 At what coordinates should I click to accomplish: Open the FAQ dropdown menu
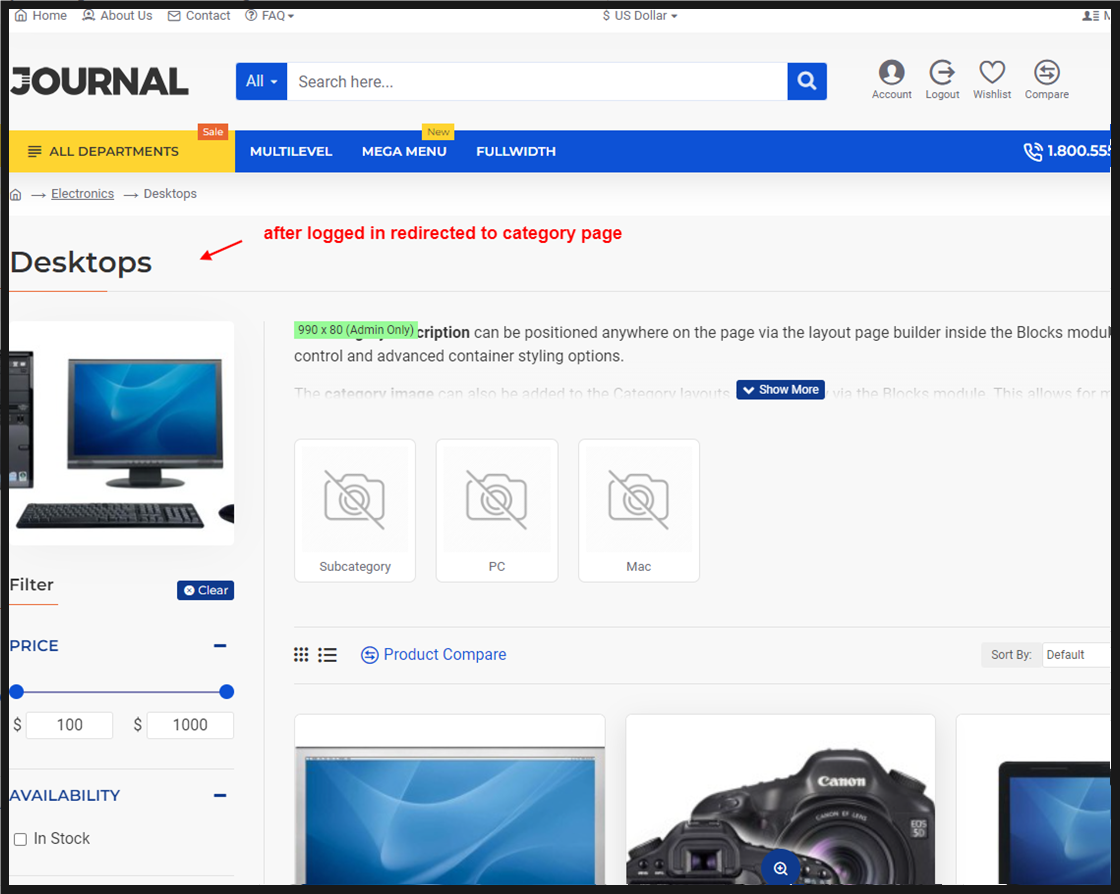[x=269, y=15]
